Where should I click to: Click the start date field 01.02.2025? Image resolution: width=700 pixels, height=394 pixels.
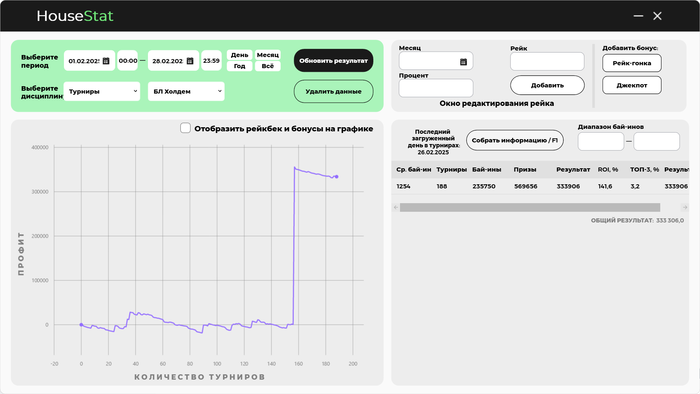point(89,61)
